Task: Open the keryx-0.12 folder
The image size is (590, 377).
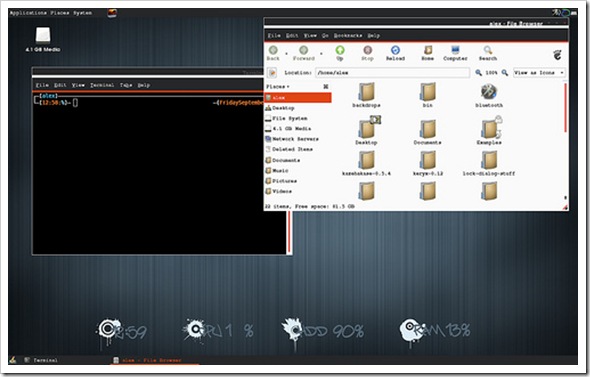Action: tap(427, 163)
